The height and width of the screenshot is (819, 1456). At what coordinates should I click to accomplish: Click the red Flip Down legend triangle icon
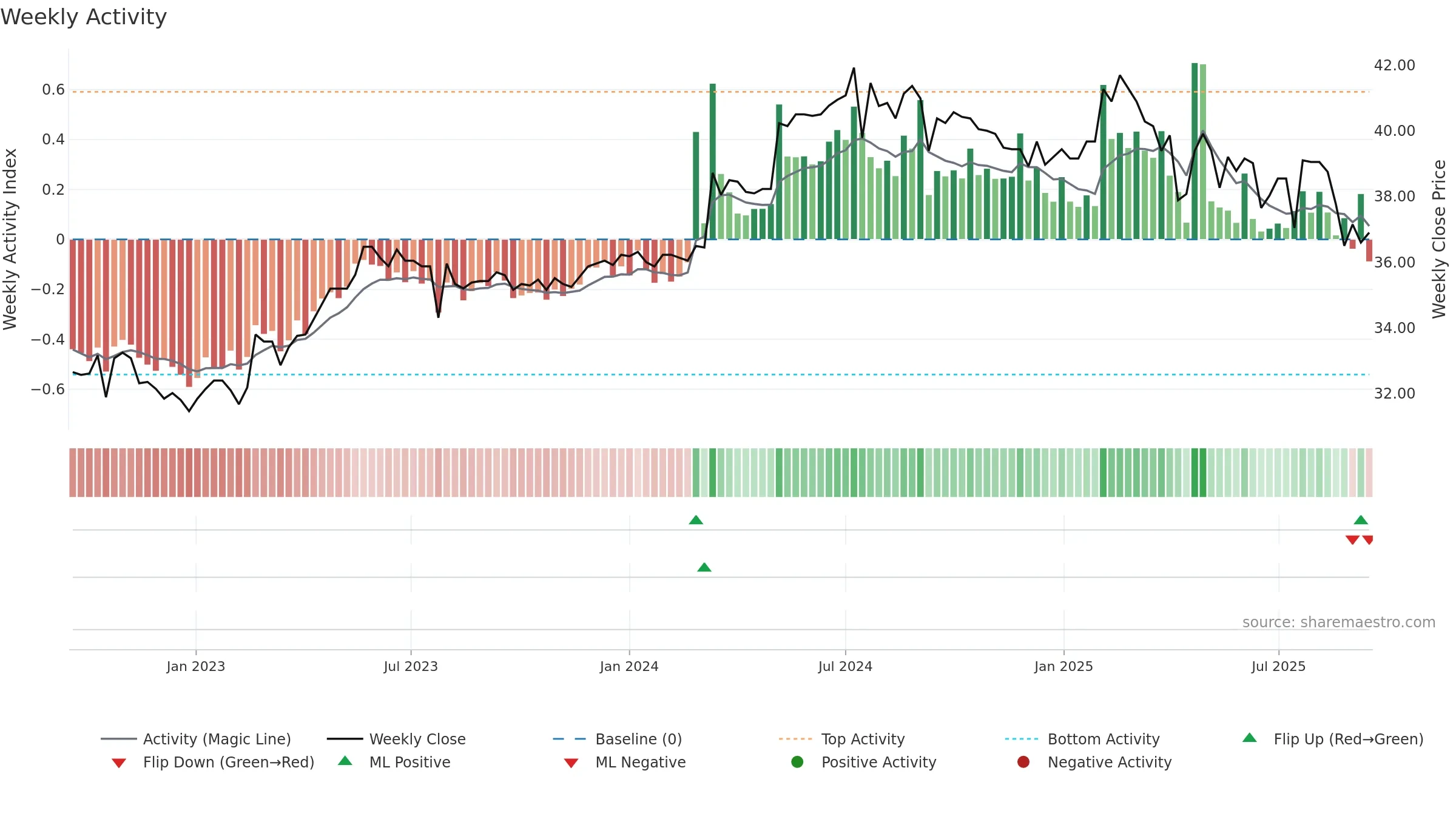119,763
